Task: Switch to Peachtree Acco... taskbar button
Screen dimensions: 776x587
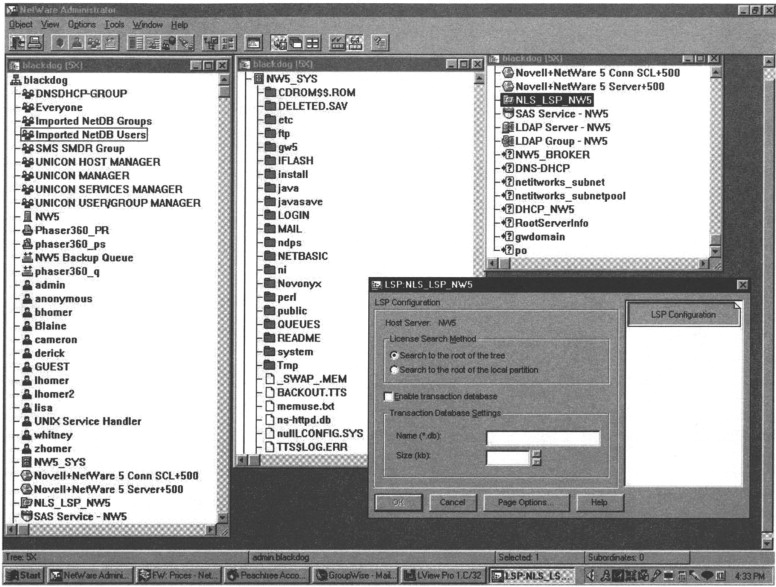Action: 267,575
